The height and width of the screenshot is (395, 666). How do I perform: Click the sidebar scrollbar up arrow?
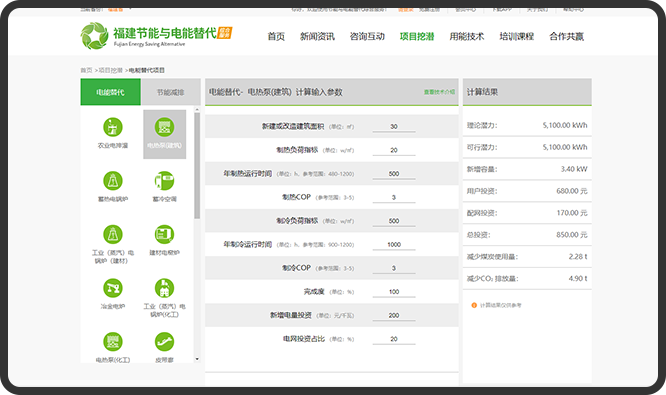197,110
